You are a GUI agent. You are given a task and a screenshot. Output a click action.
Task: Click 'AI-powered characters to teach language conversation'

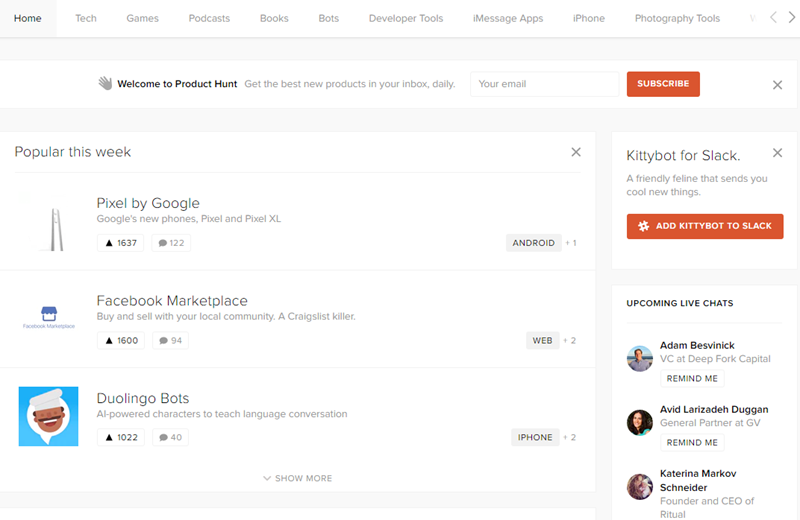pos(222,414)
